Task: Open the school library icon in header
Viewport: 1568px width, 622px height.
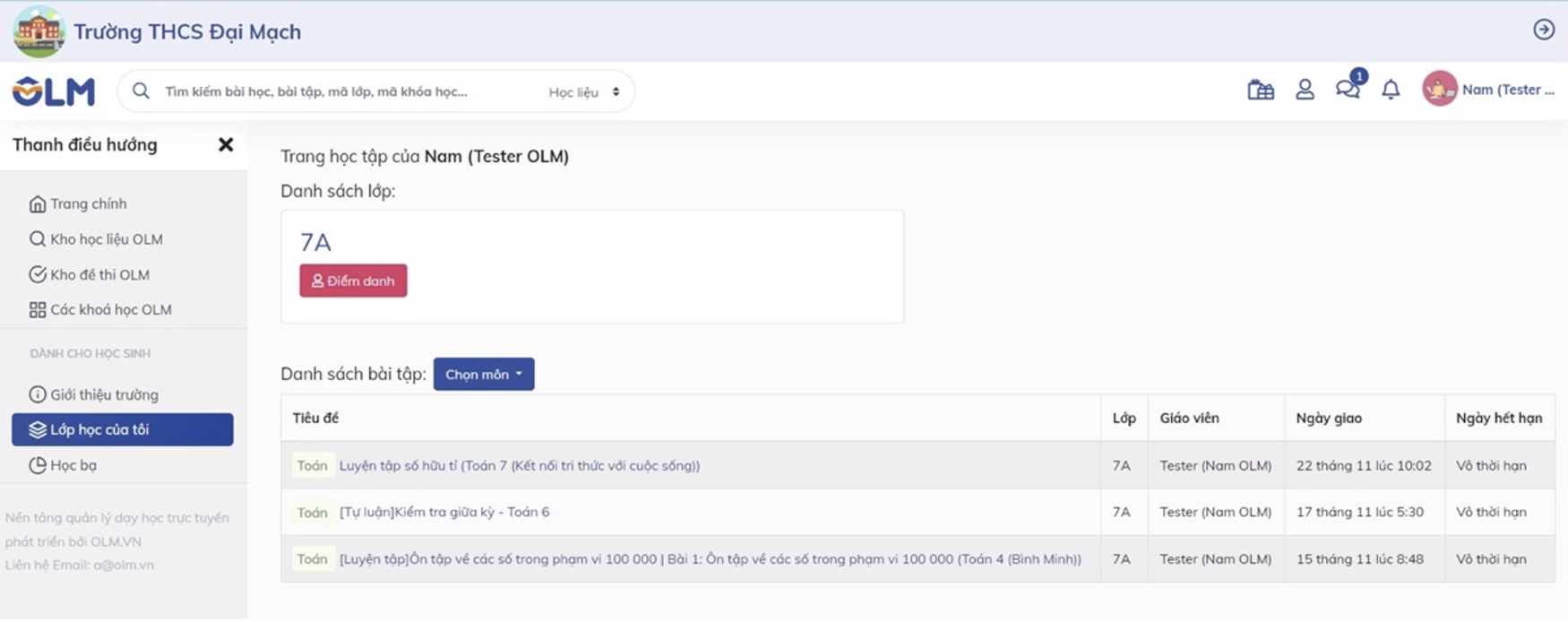Action: [1260, 90]
